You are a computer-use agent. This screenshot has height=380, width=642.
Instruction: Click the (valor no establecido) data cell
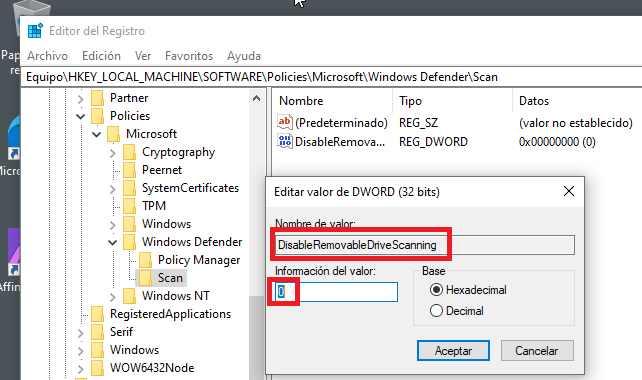(576, 123)
